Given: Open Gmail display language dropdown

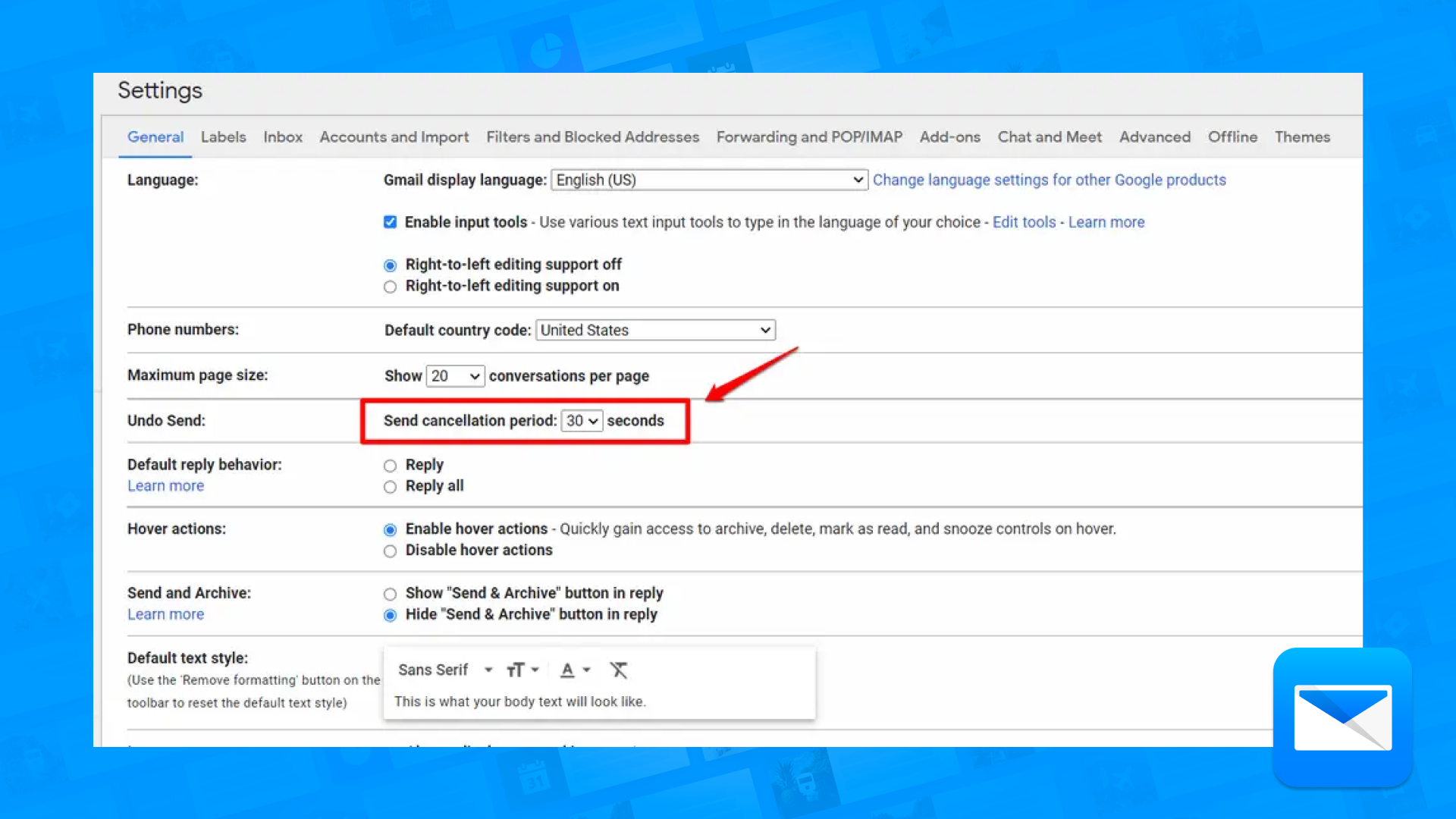Looking at the screenshot, I should (709, 180).
